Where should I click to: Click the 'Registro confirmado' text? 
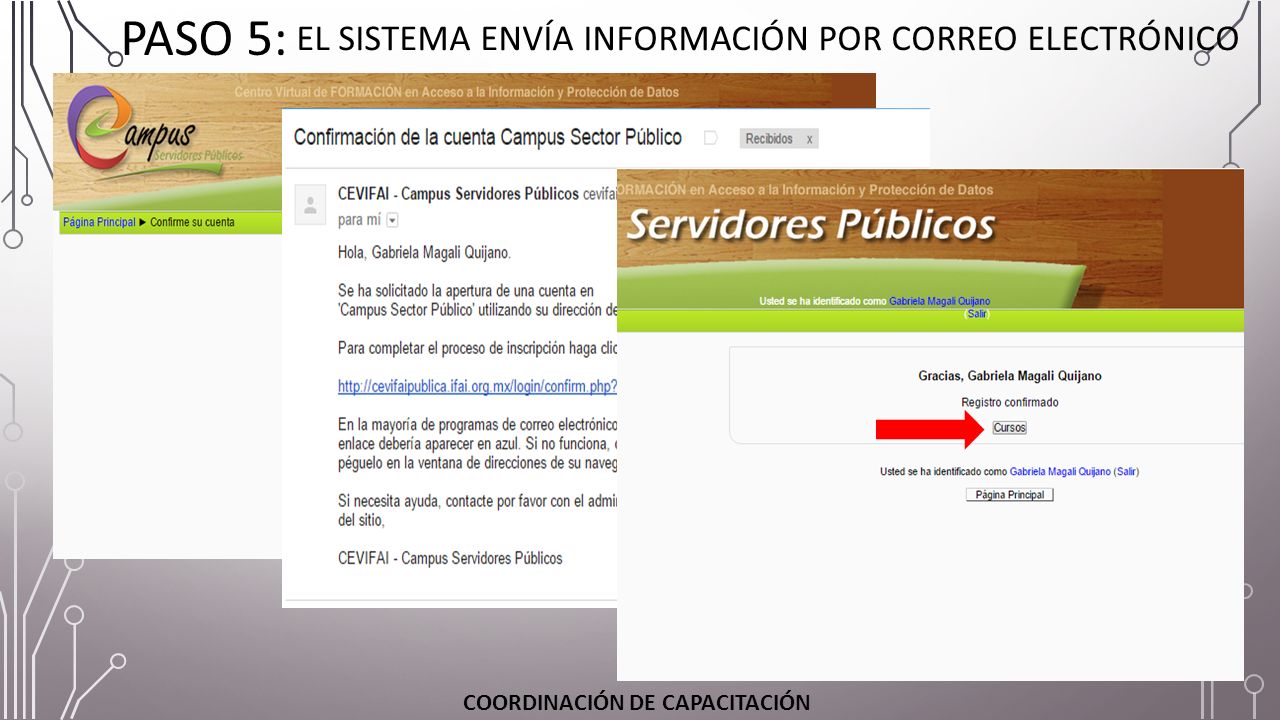1010,402
